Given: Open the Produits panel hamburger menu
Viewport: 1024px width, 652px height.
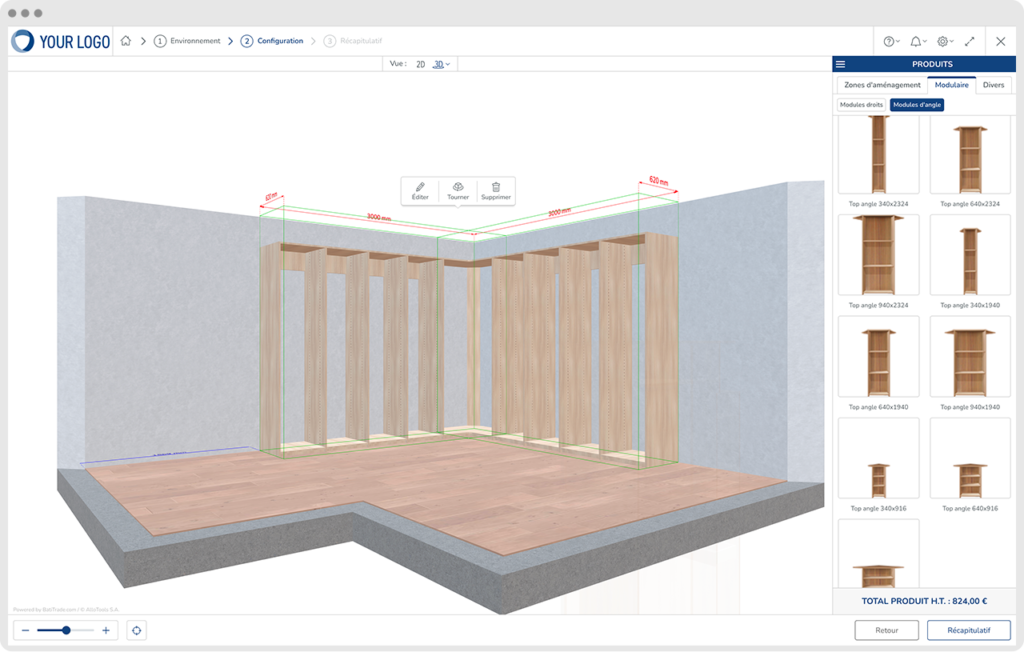Looking at the screenshot, I should click(841, 64).
